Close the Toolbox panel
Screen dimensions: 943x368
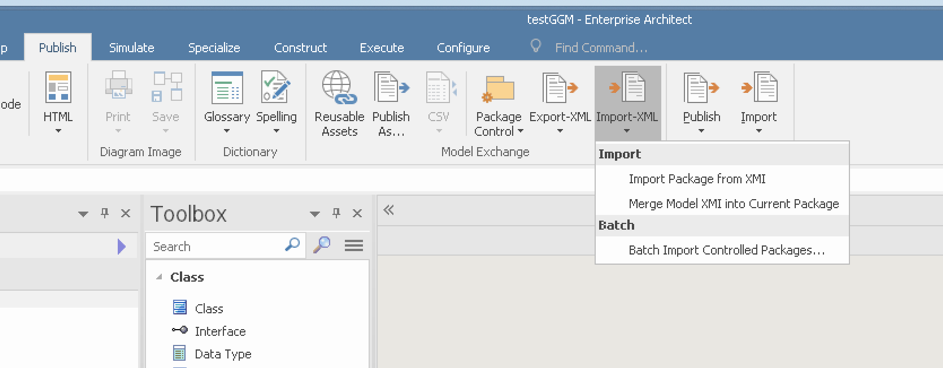[x=357, y=213]
